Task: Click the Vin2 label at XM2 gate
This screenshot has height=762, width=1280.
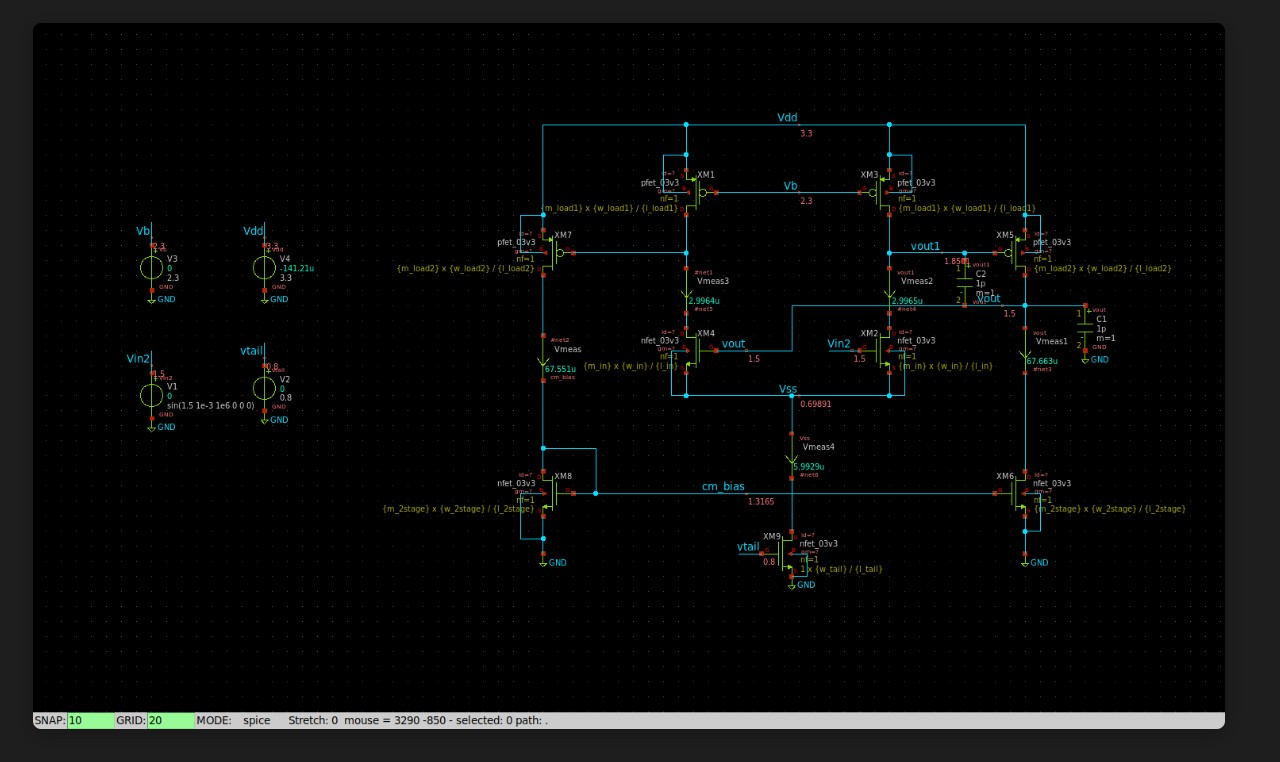Action: click(x=839, y=344)
